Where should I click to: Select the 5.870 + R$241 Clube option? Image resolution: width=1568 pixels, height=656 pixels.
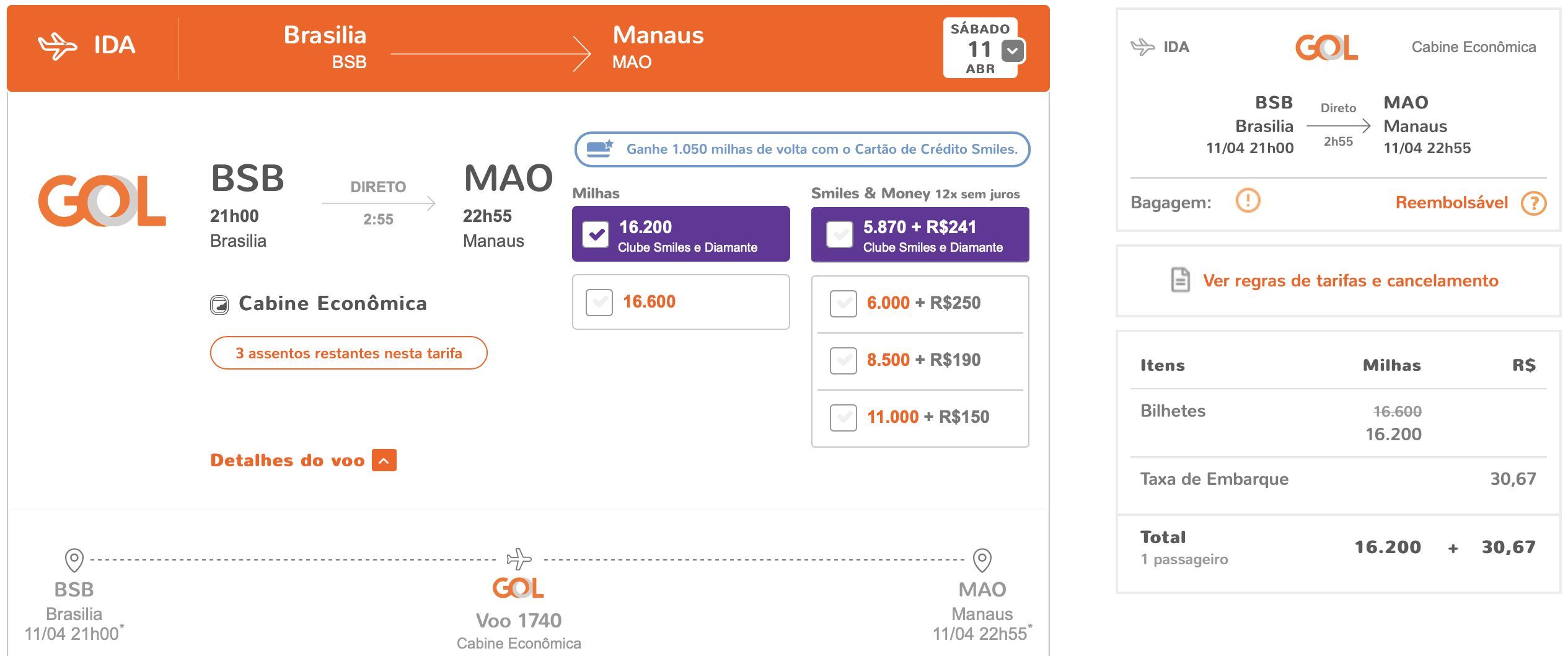pyautogui.click(x=840, y=234)
